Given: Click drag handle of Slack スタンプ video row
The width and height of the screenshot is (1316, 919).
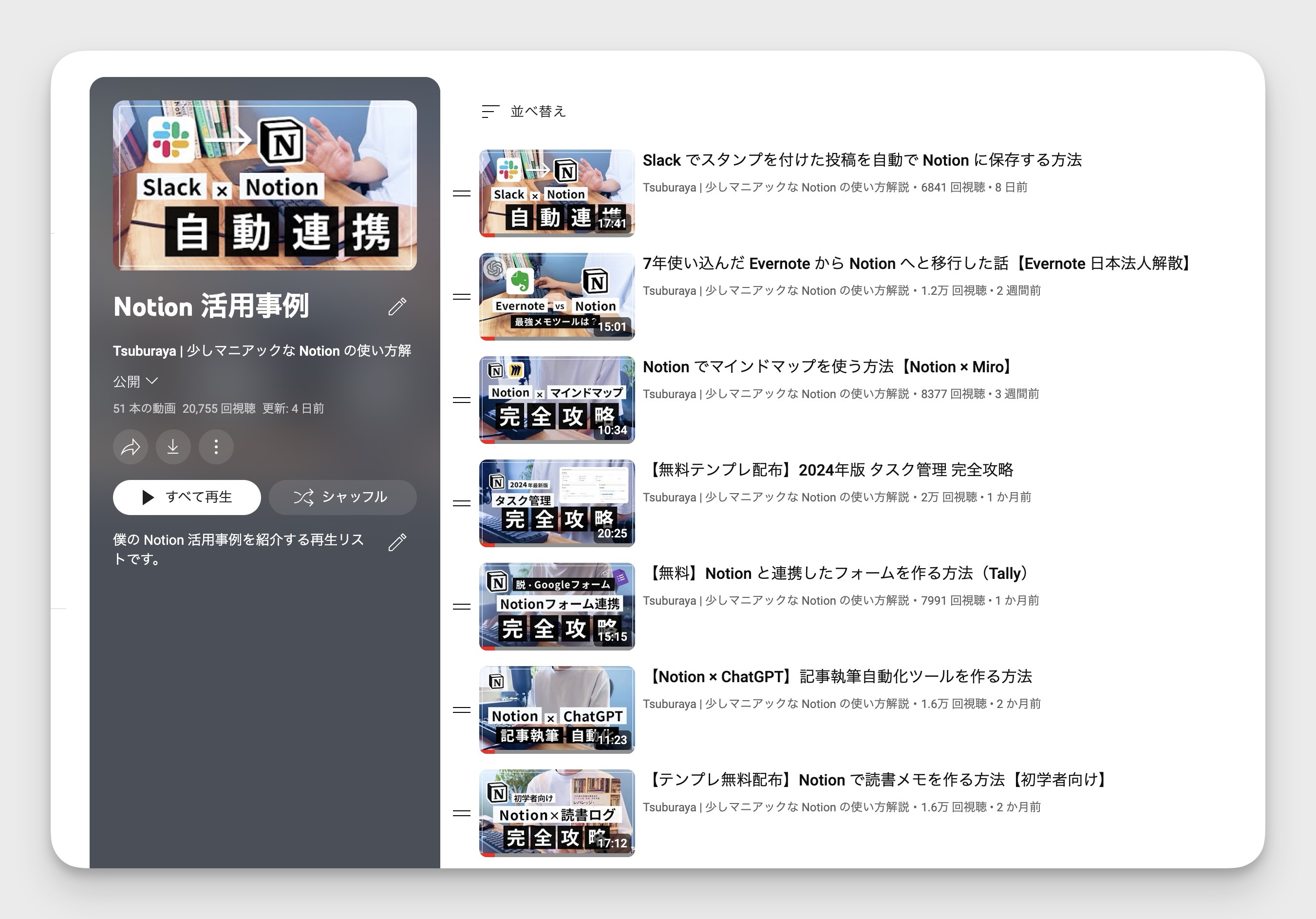Looking at the screenshot, I should click(x=461, y=194).
